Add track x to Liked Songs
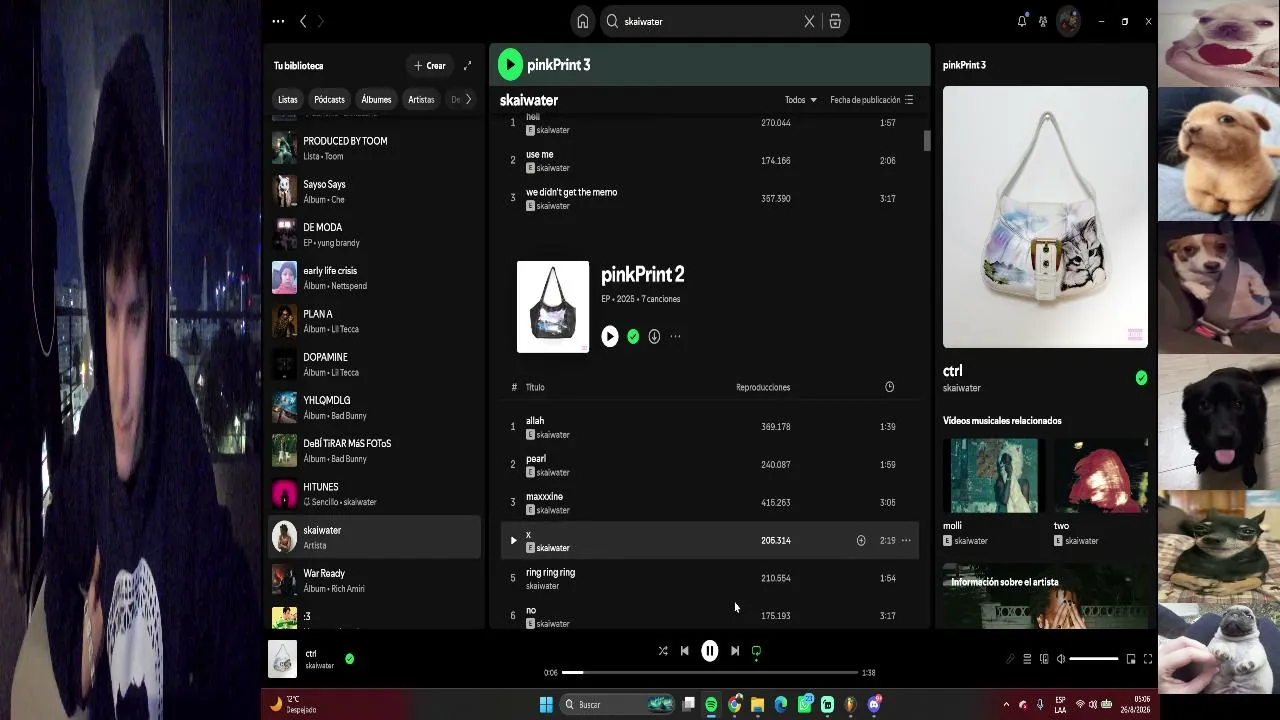Screen dimensions: 1280x720 click(x=861, y=541)
